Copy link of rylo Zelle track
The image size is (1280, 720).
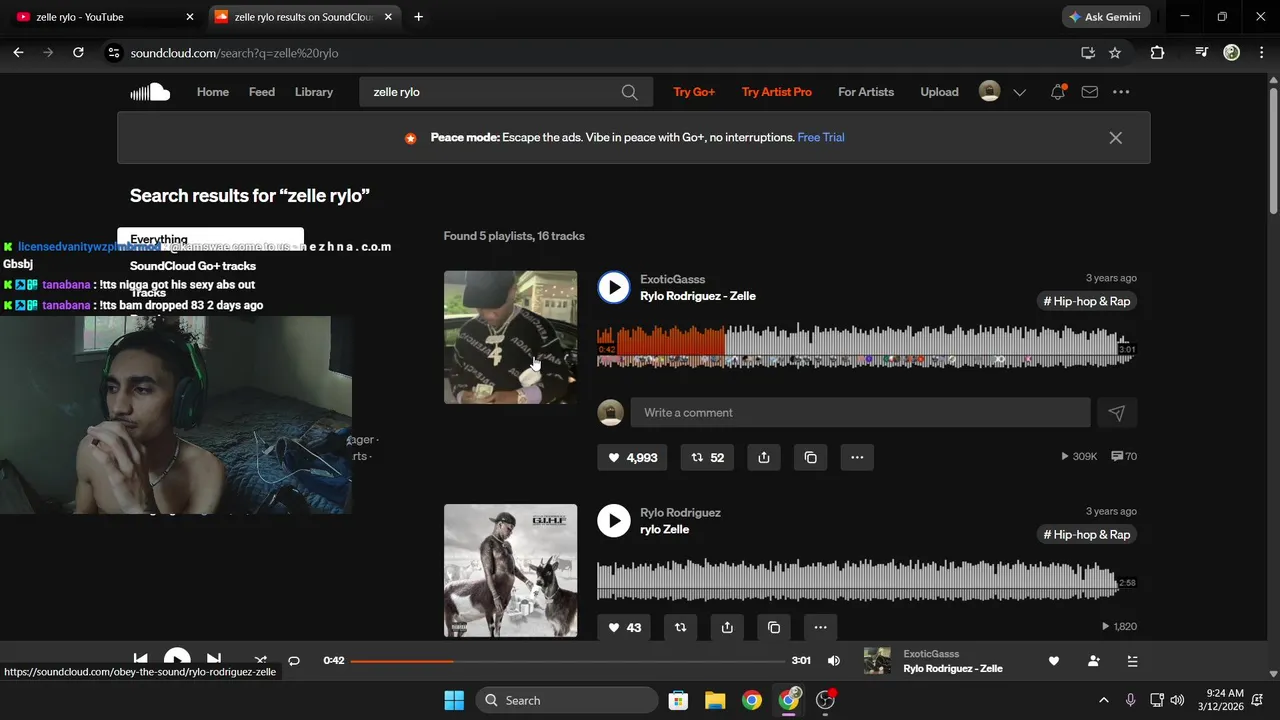[x=774, y=627]
